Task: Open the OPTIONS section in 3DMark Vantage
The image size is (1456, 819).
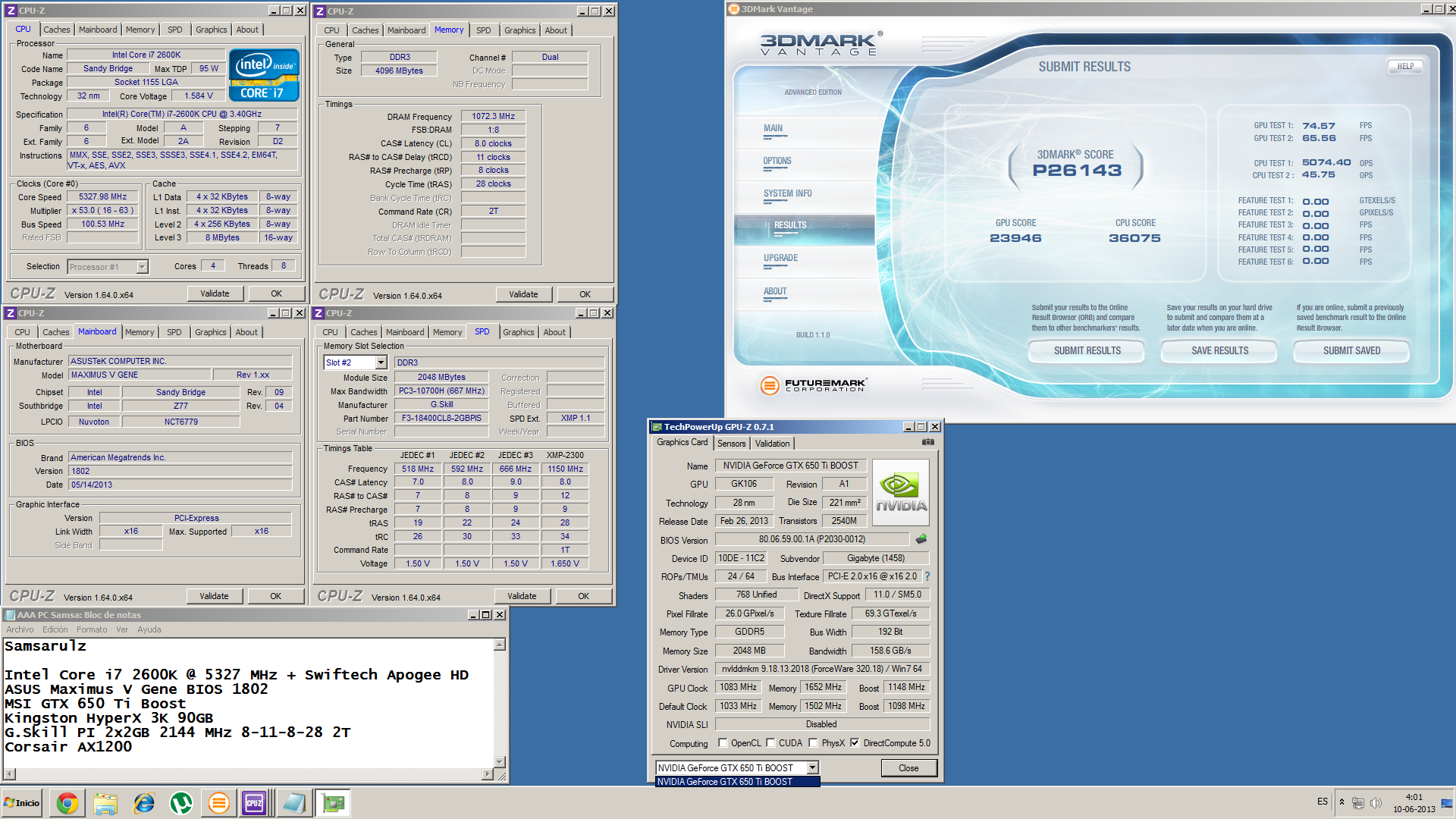Action: click(x=777, y=162)
